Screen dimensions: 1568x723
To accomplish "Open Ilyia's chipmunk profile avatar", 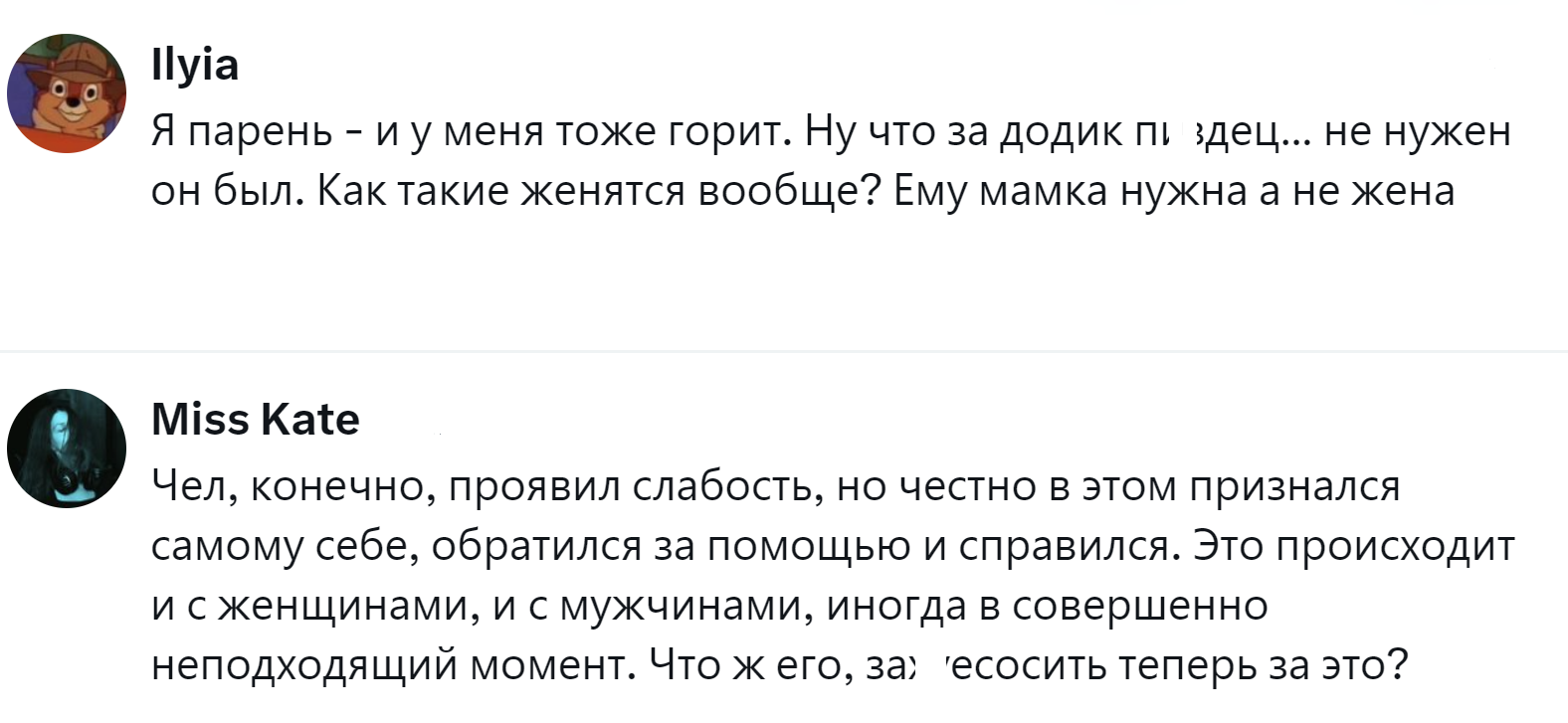I will [x=67, y=93].
